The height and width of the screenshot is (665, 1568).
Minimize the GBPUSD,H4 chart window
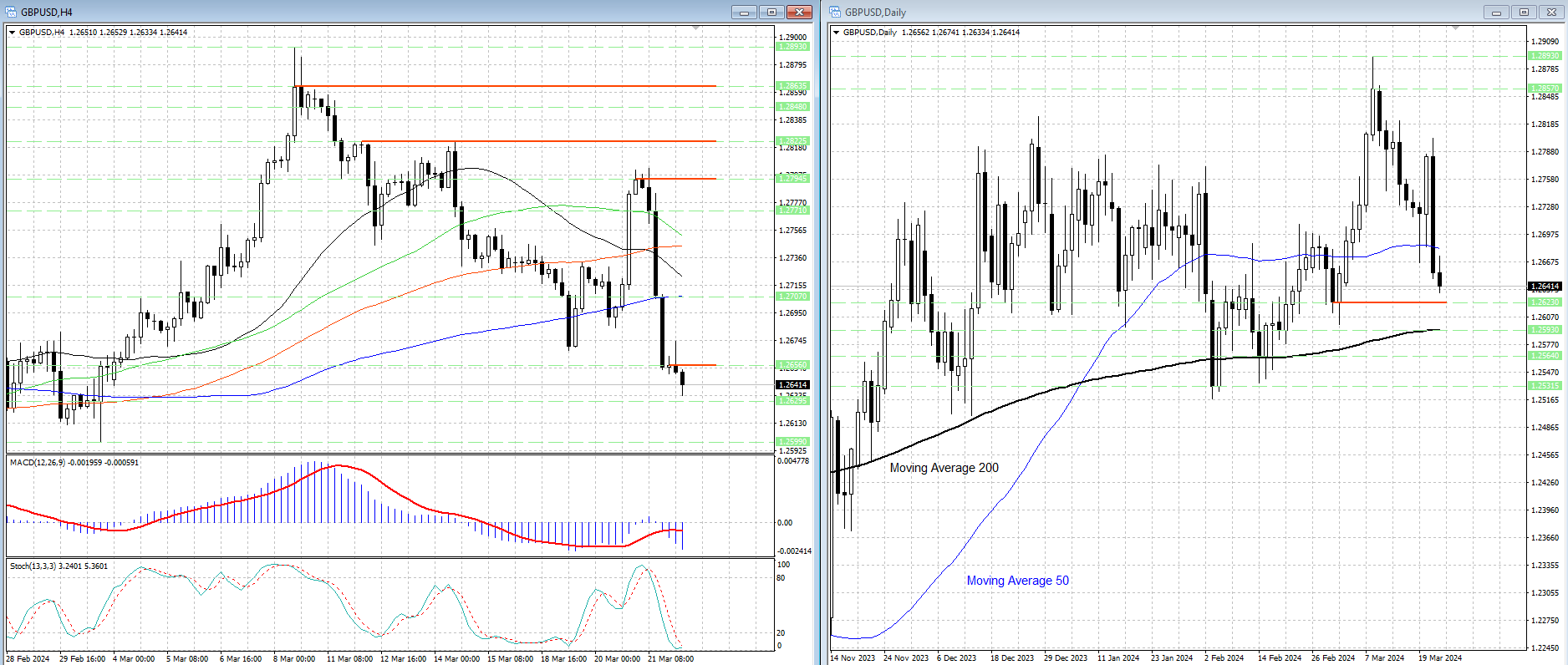tap(744, 12)
